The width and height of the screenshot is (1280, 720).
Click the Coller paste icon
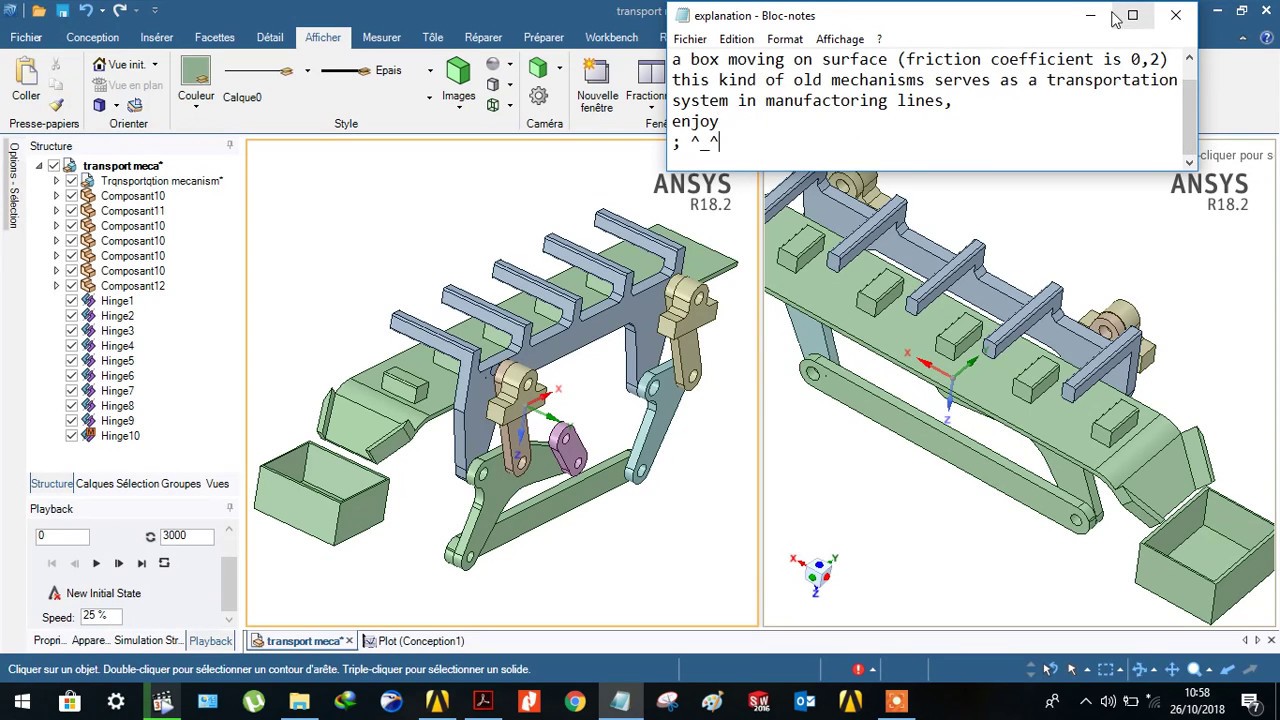pyautogui.click(x=26, y=71)
